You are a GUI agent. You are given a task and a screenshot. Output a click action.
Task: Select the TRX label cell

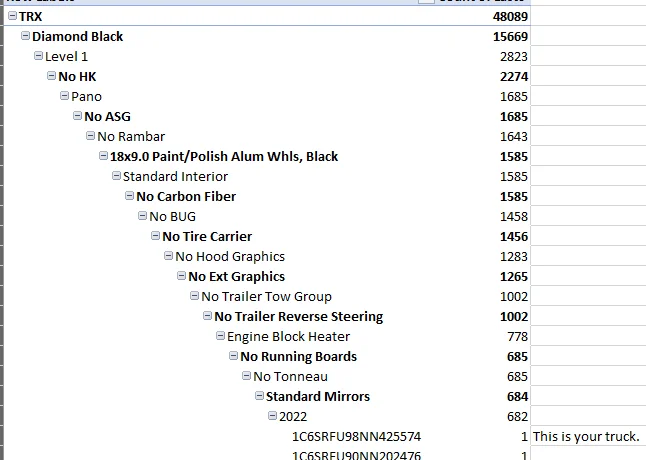point(30,16)
